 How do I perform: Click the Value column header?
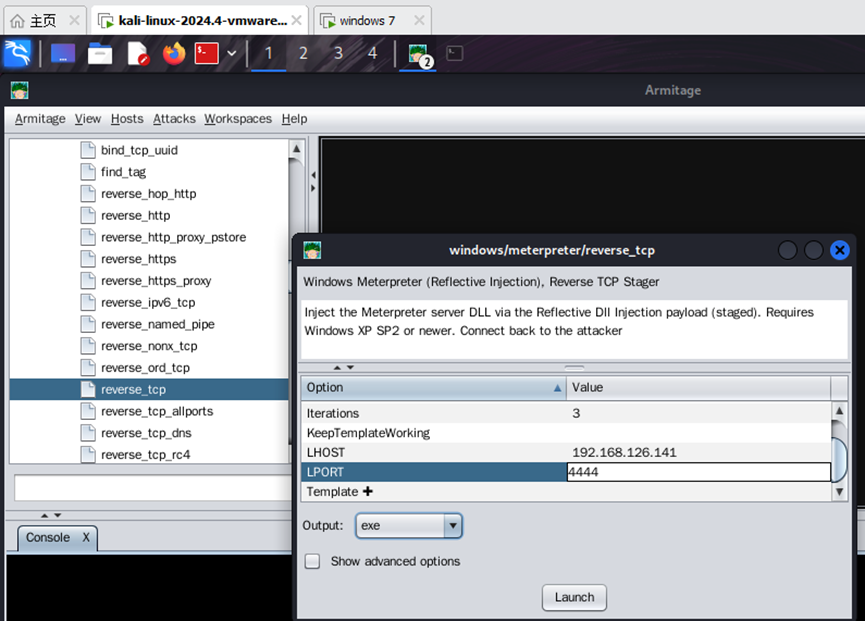[698, 387]
